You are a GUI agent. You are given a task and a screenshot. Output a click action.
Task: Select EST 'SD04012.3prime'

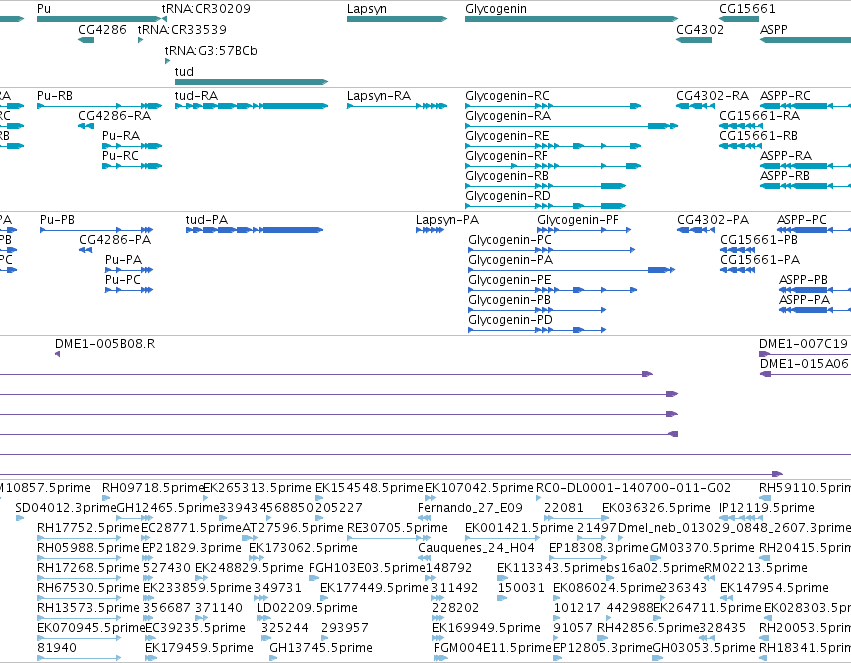tap(66, 508)
